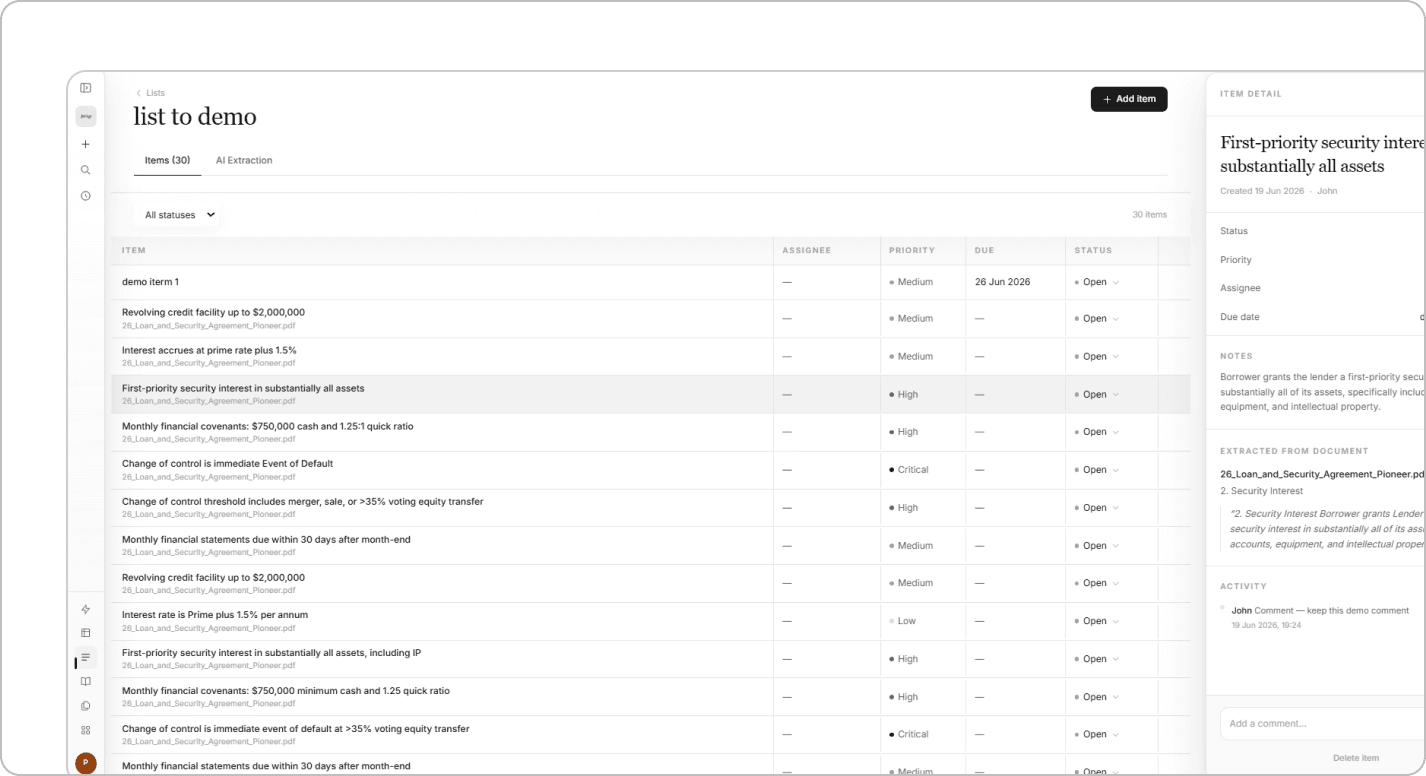
Task: Switch to the Items (30) tab
Action: 167,160
